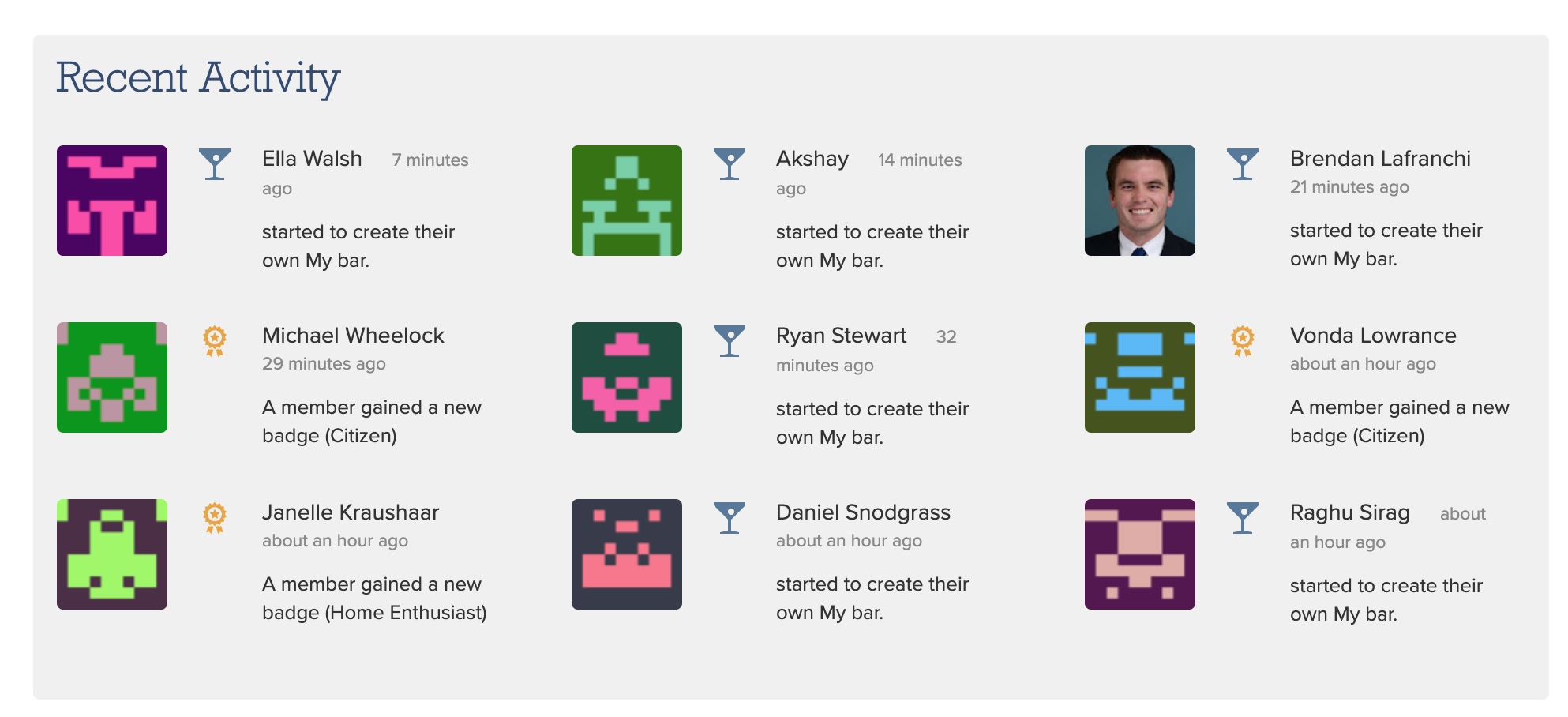This screenshot has width=1568, height=717.
Task: Click the badge ribbon icon beside Michael Wheelock
Action: [x=215, y=341]
